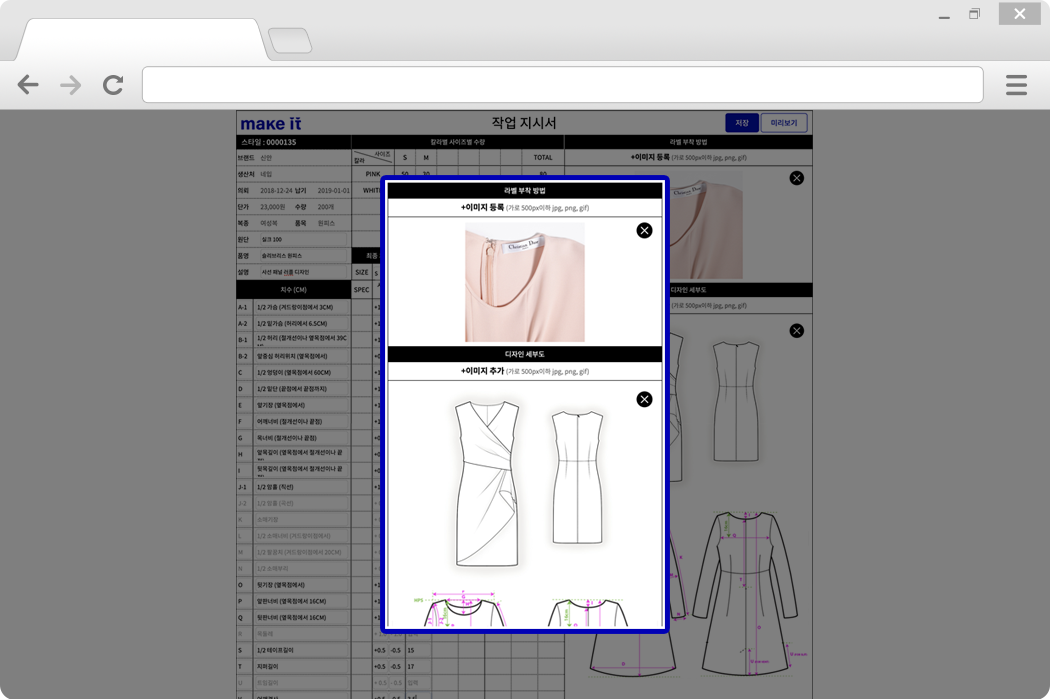Click +이미지 등록 on the background page
The image size is (1050, 699).
(x=650, y=157)
